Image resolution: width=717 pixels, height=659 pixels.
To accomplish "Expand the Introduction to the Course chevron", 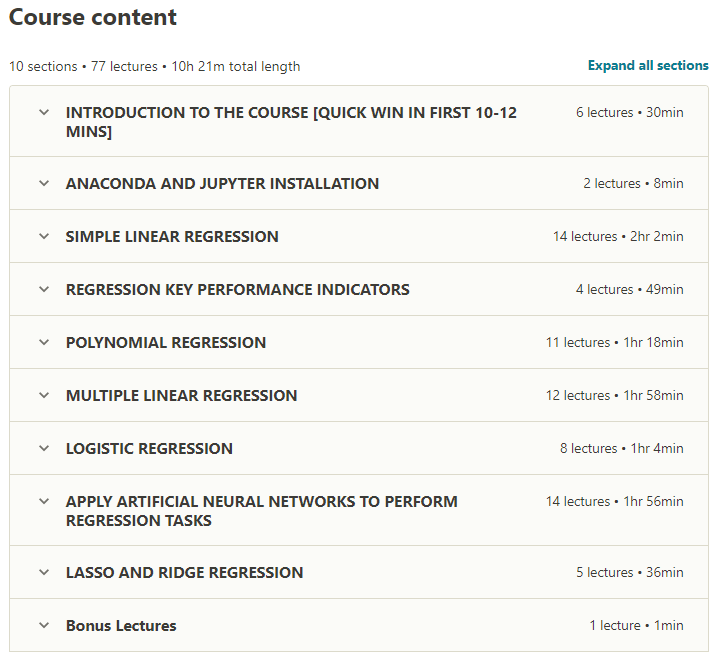I will [44, 112].
